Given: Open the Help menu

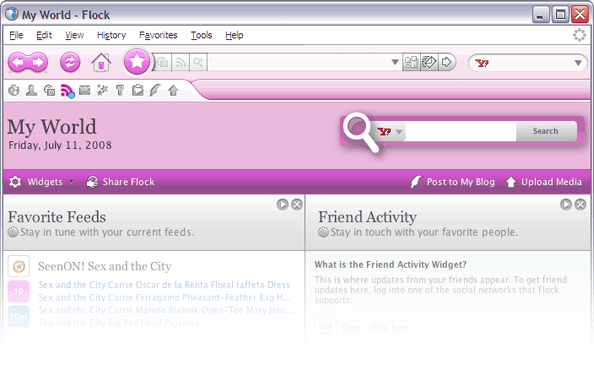Looking at the screenshot, I should coord(234,35).
